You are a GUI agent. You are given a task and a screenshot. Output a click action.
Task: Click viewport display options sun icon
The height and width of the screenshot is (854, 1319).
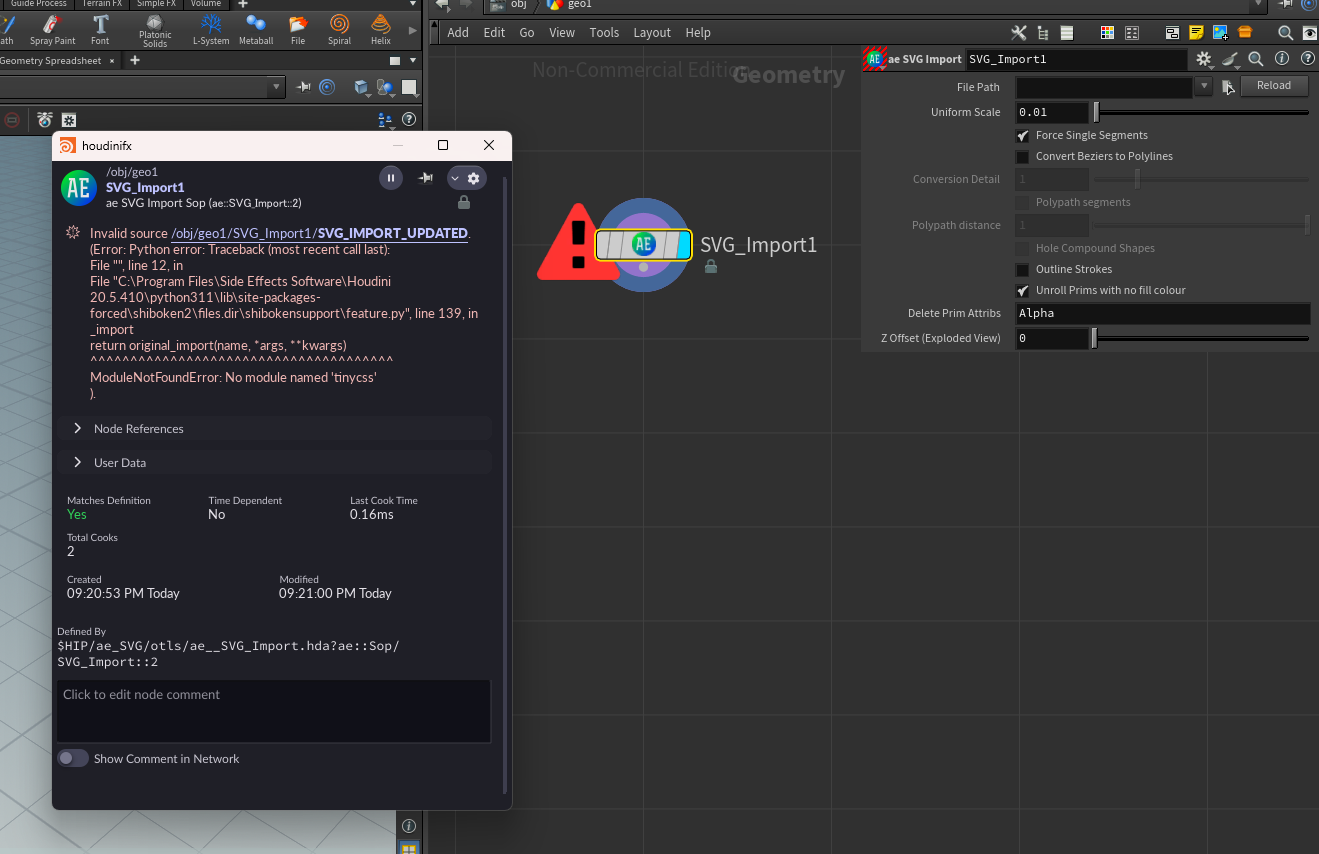point(69,119)
